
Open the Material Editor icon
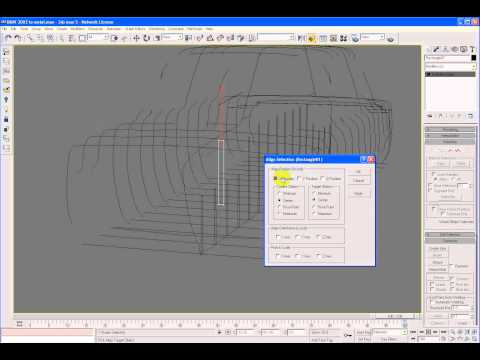pyautogui.click(x=343, y=38)
